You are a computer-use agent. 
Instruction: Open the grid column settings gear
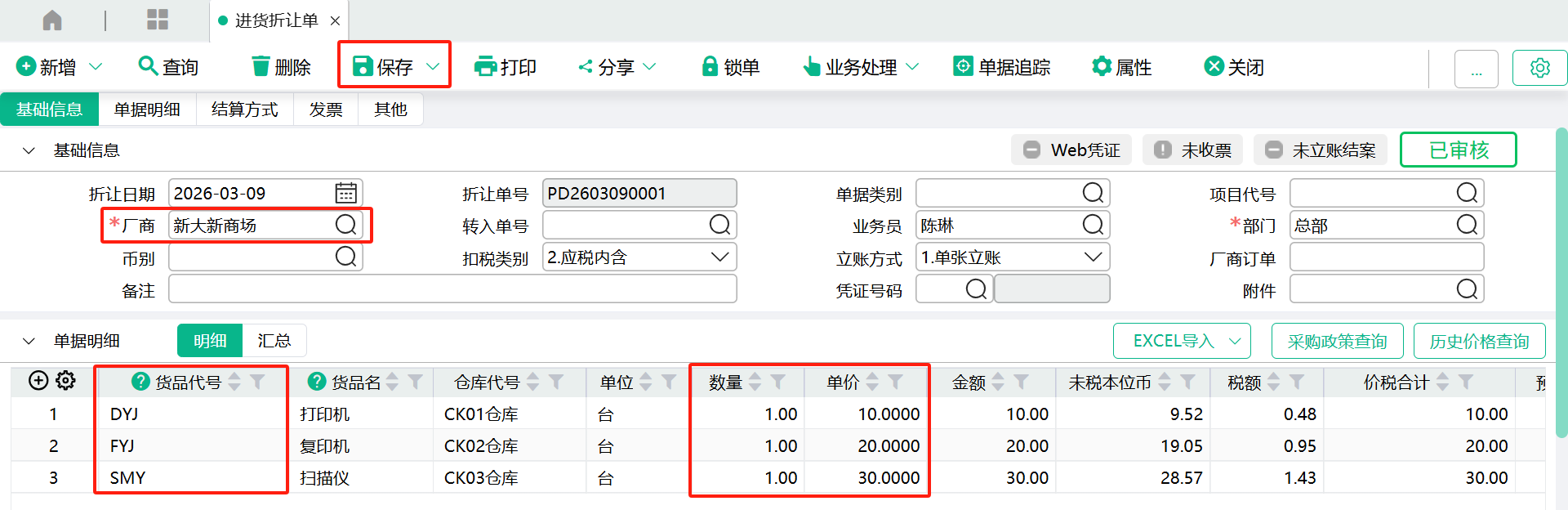point(66,381)
